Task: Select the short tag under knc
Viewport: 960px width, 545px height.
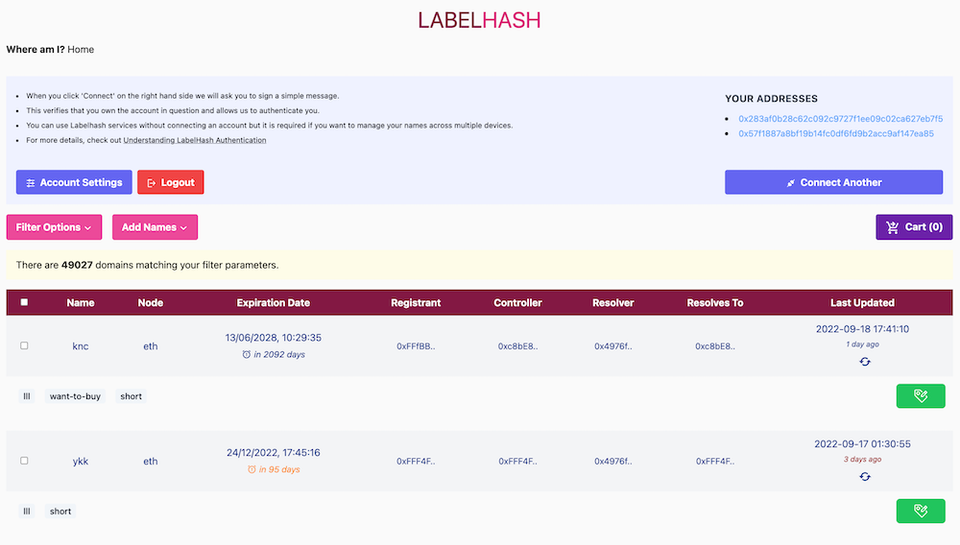Action: click(131, 396)
